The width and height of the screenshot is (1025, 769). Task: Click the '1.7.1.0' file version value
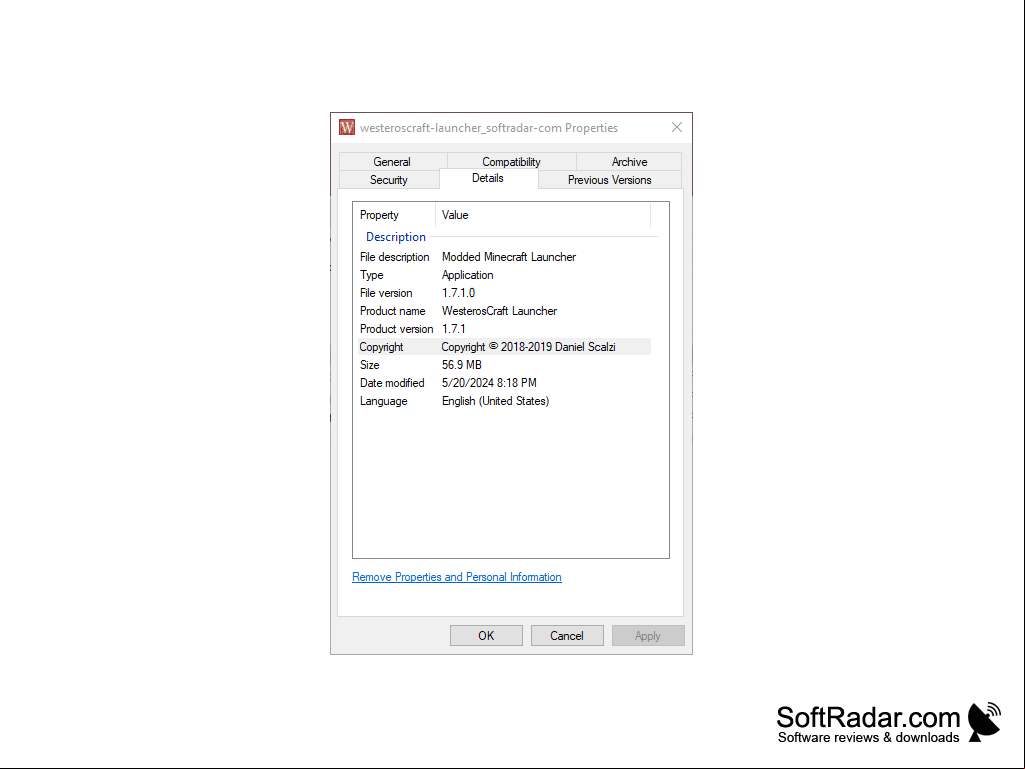click(458, 293)
